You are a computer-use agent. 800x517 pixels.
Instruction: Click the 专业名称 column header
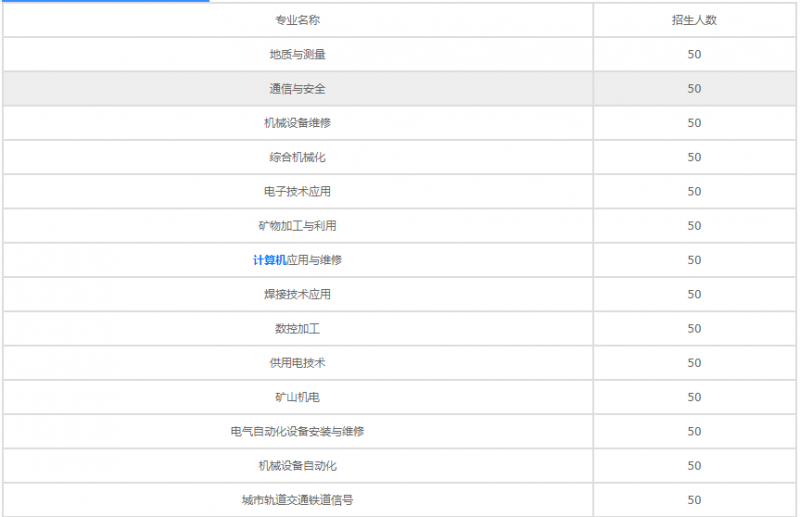[x=297, y=20]
